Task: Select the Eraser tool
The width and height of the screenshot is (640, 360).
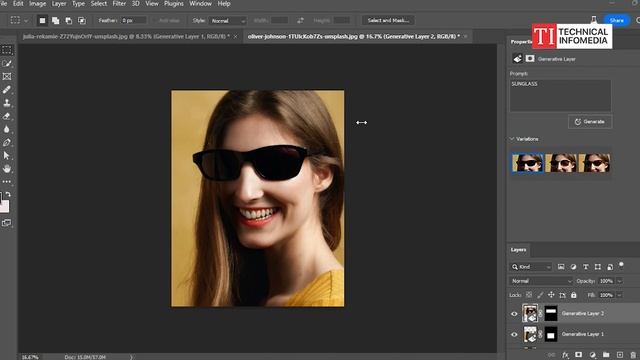Action: 7,116
